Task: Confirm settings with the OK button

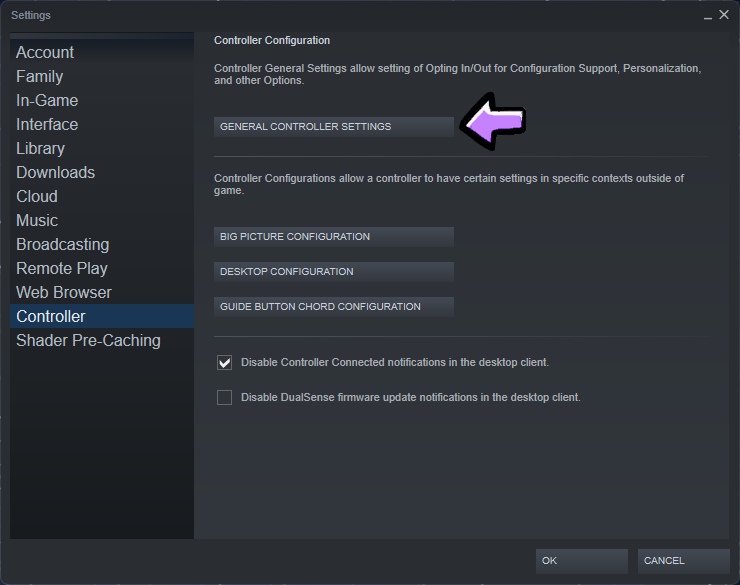Action: [581, 561]
